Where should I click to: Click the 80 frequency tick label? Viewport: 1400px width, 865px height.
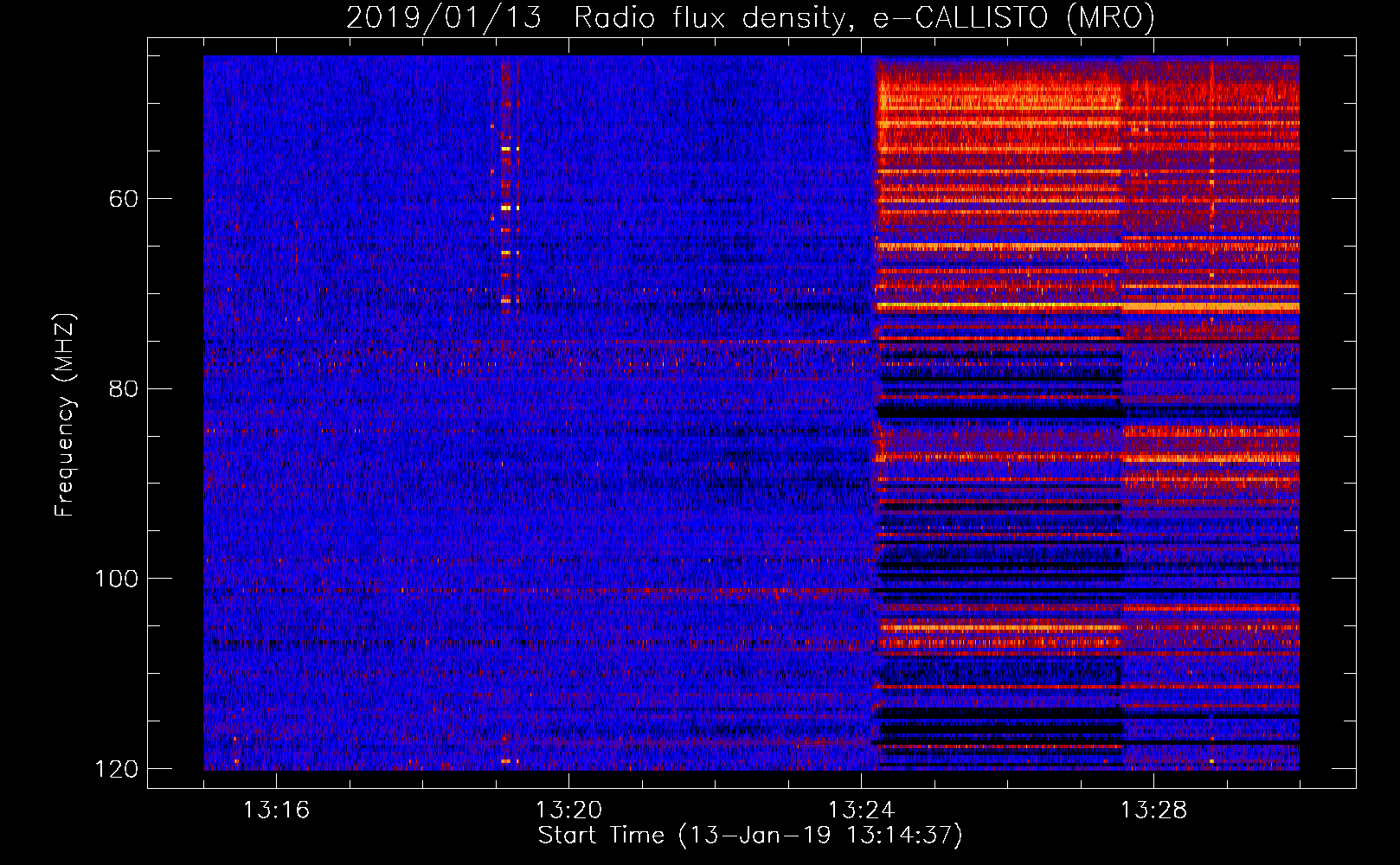point(124,388)
